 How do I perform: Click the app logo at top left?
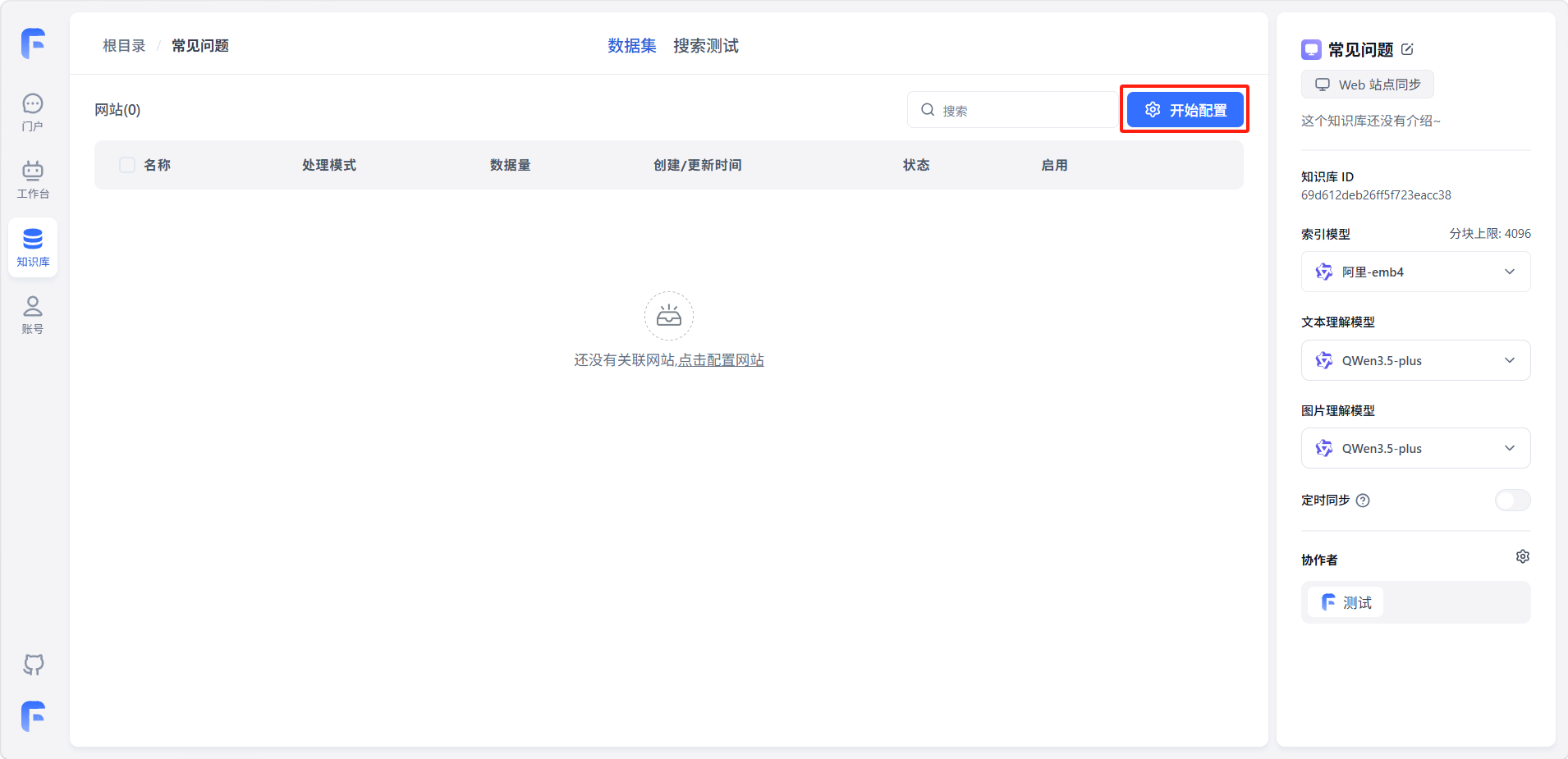pyautogui.click(x=33, y=43)
